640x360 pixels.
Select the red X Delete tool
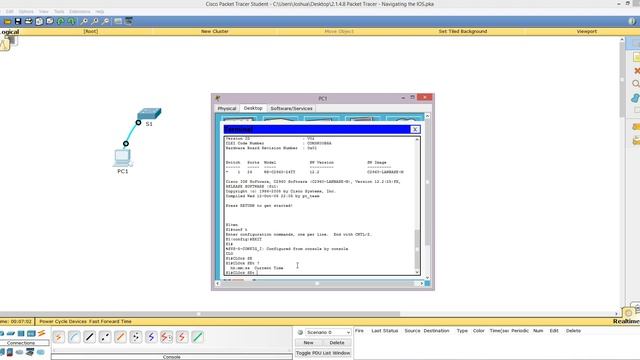636,71
